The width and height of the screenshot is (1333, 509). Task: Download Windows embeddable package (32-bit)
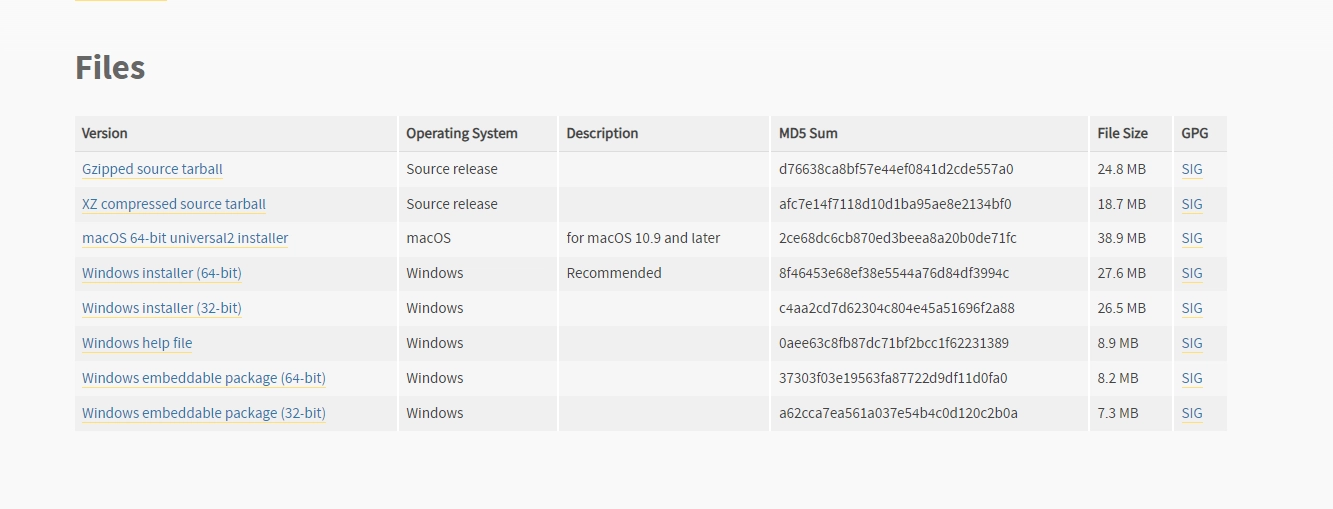point(204,413)
